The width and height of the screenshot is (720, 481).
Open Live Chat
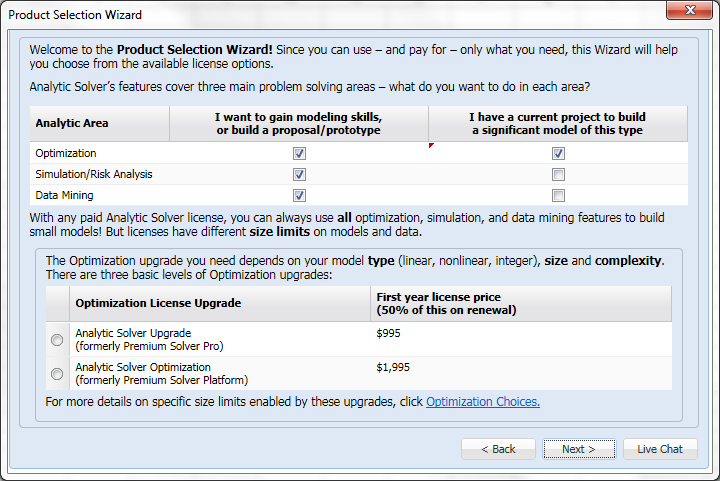[660, 449]
